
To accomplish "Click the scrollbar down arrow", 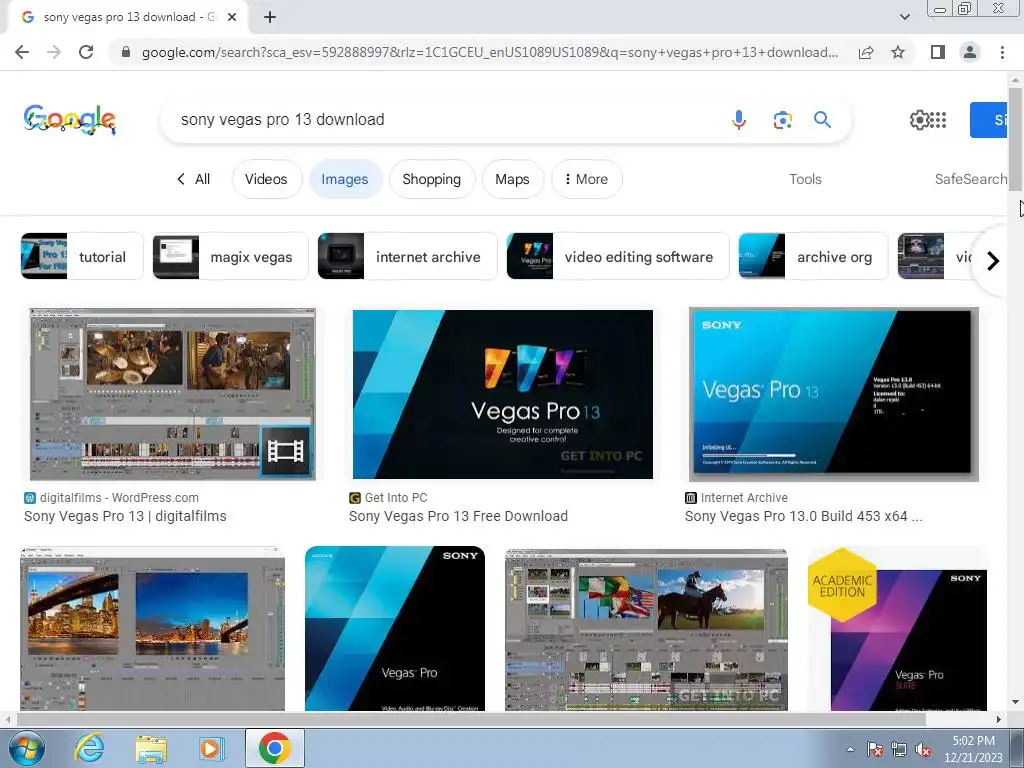I will tap(1015, 703).
